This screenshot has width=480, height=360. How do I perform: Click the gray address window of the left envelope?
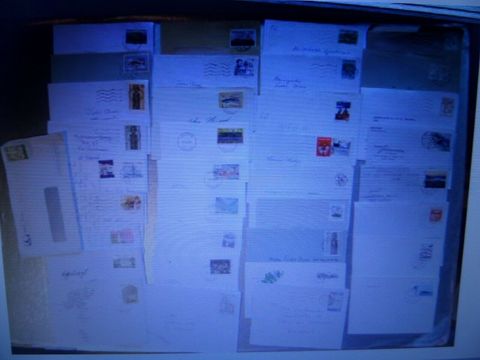pos(55,213)
